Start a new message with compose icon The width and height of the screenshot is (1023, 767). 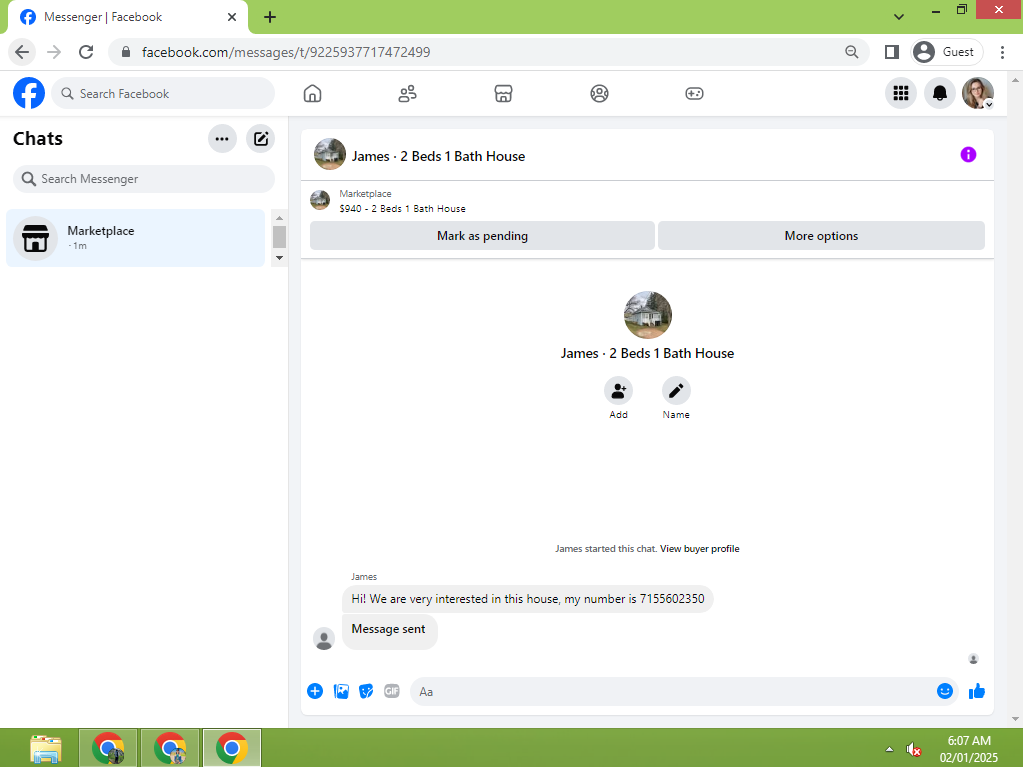click(x=260, y=138)
